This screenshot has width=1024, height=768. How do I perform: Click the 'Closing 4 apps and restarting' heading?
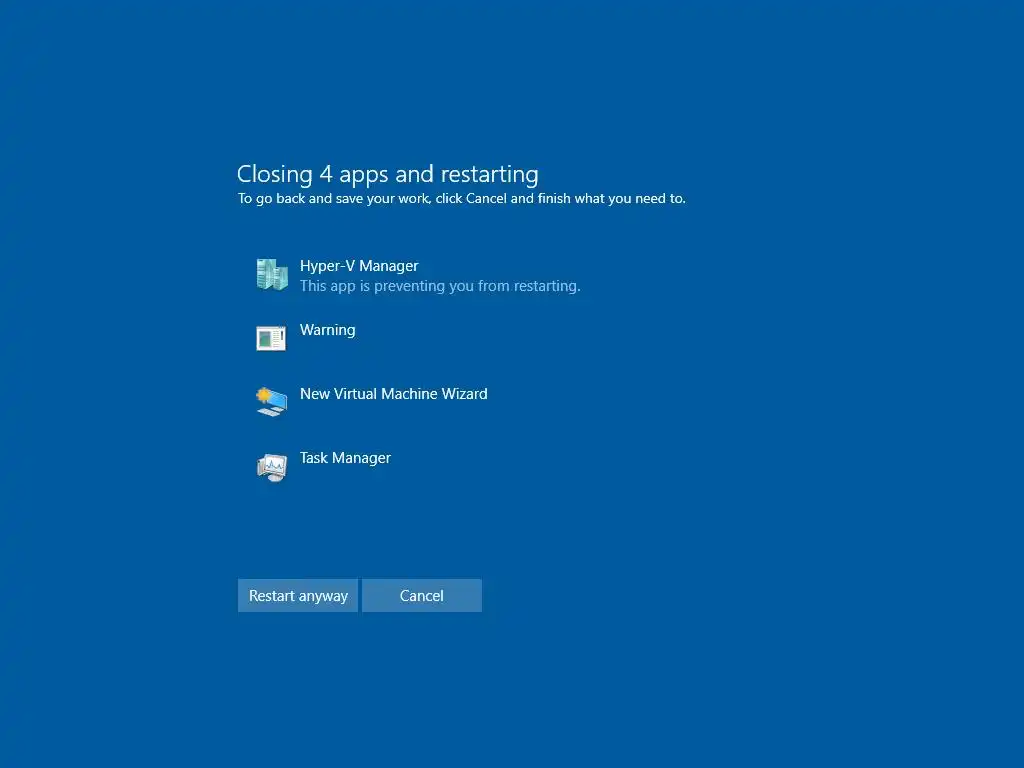click(388, 174)
